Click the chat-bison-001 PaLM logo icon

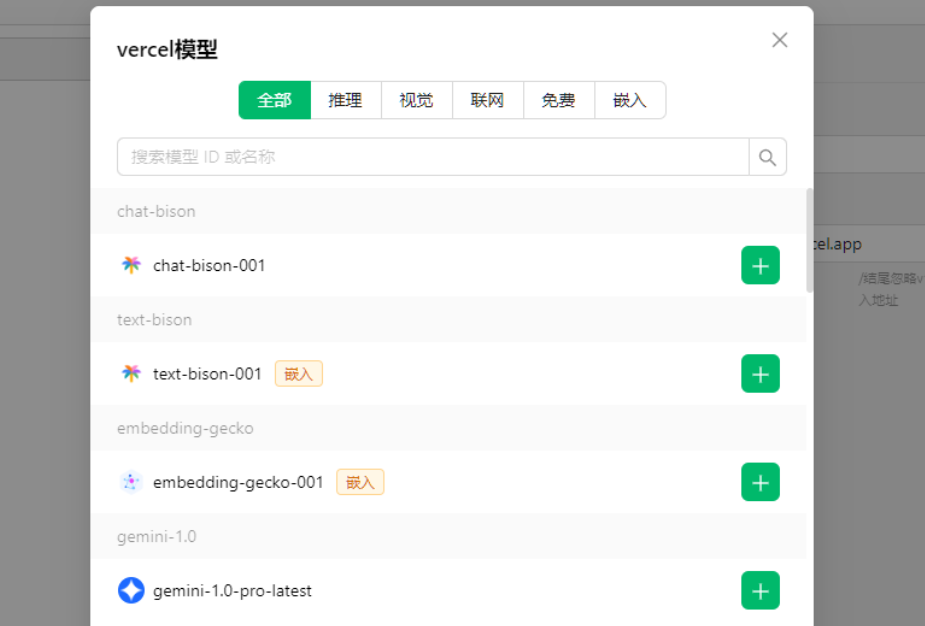pyautogui.click(x=131, y=266)
